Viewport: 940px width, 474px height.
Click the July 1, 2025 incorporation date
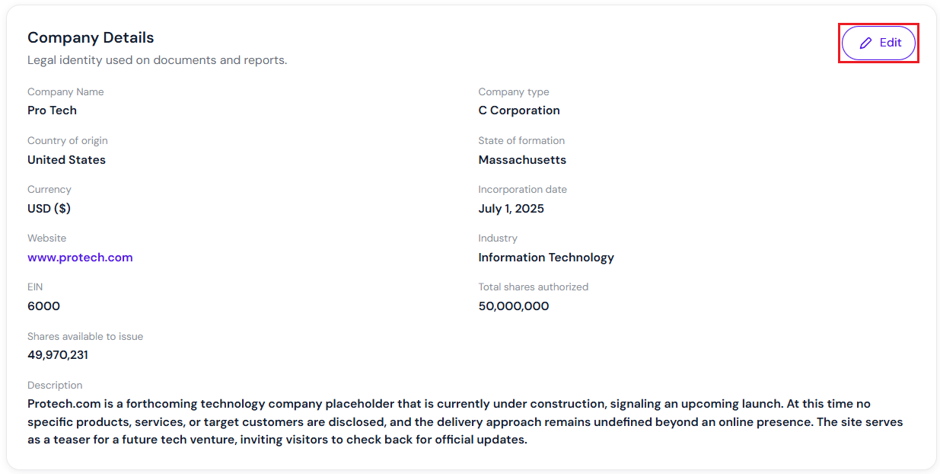point(511,209)
